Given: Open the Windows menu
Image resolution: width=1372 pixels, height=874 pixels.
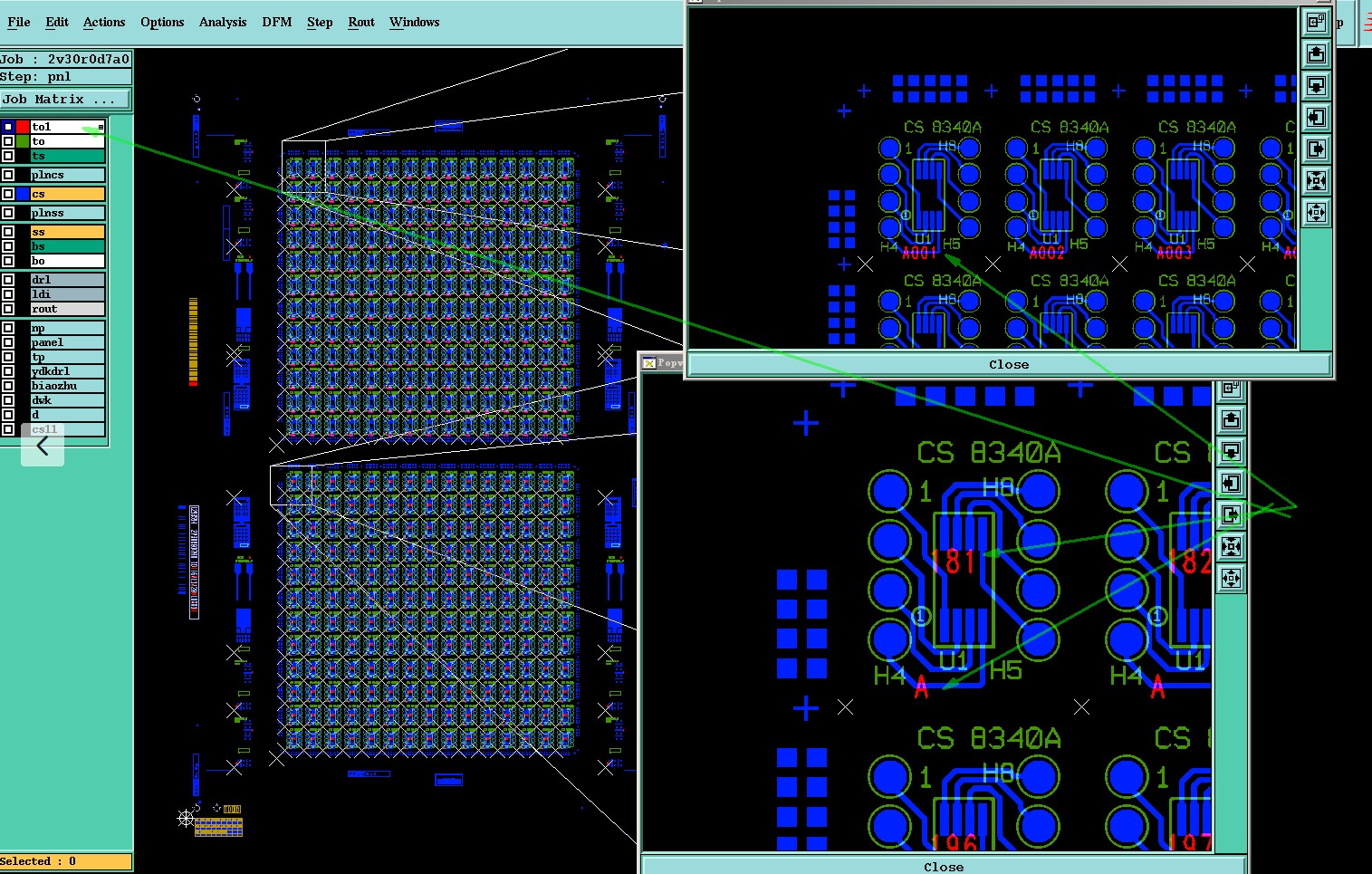Looking at the screenshot, I should tap(415, 22).
